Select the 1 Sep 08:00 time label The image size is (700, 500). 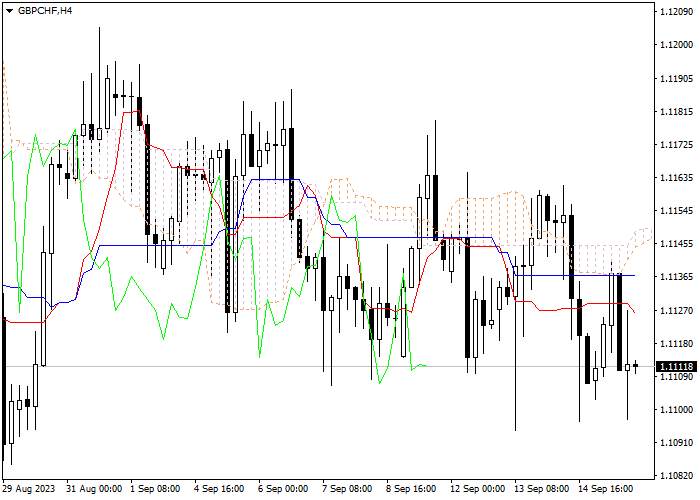[155, 489]
